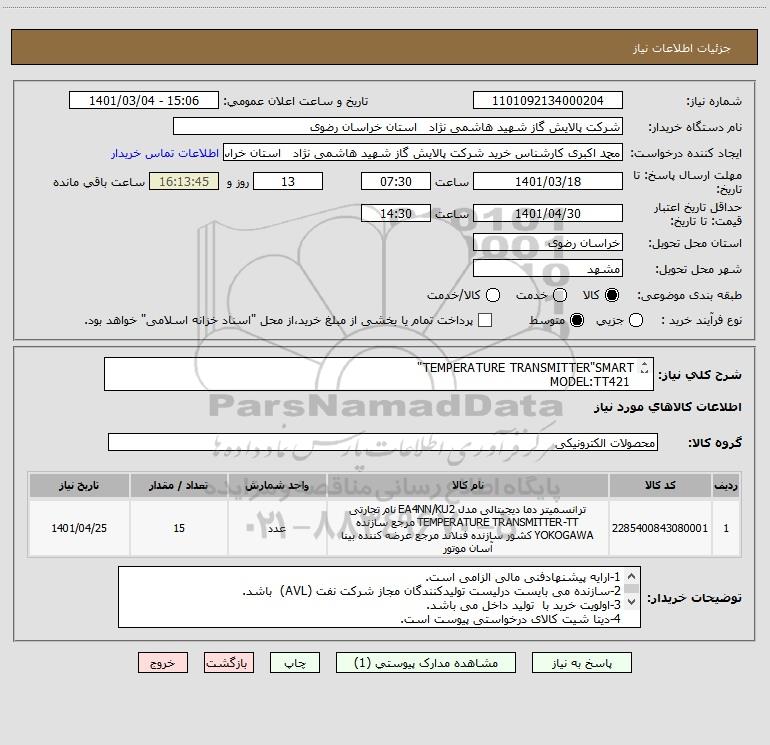
Task: Click the 'بازگشت' back button
Action: click(229, 663)
